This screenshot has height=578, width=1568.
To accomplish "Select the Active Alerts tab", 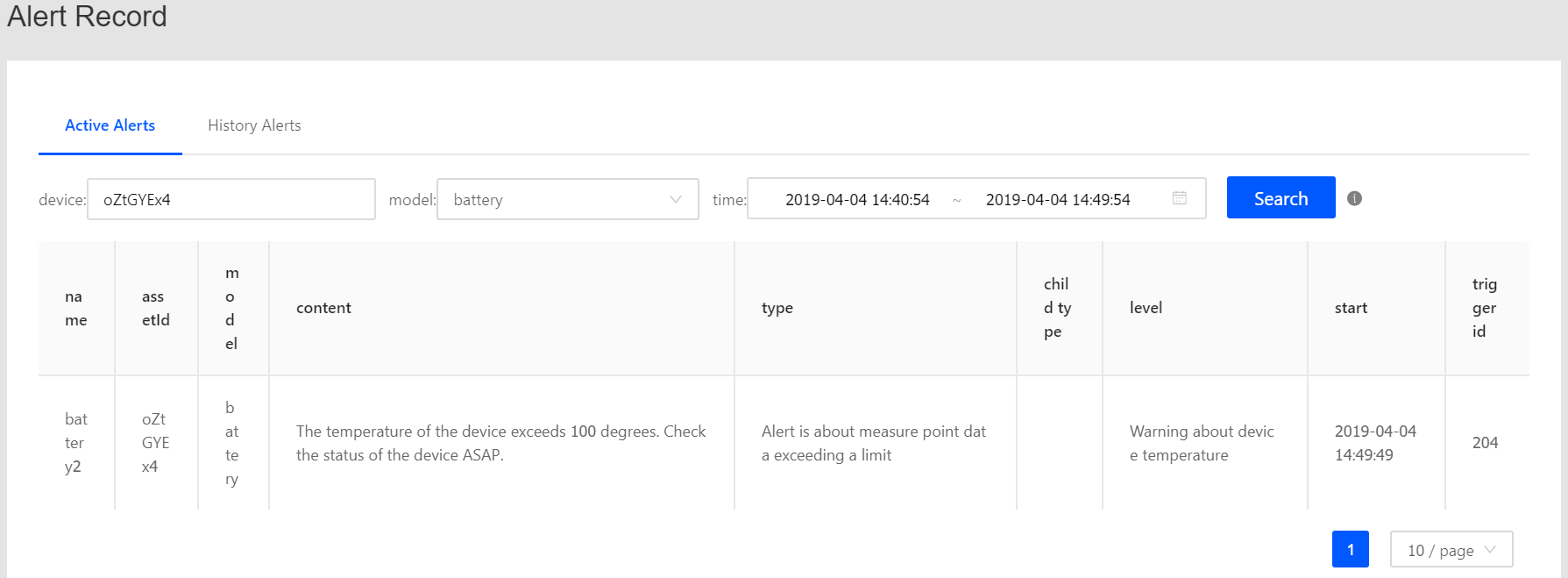I will (x=110, y=125).
